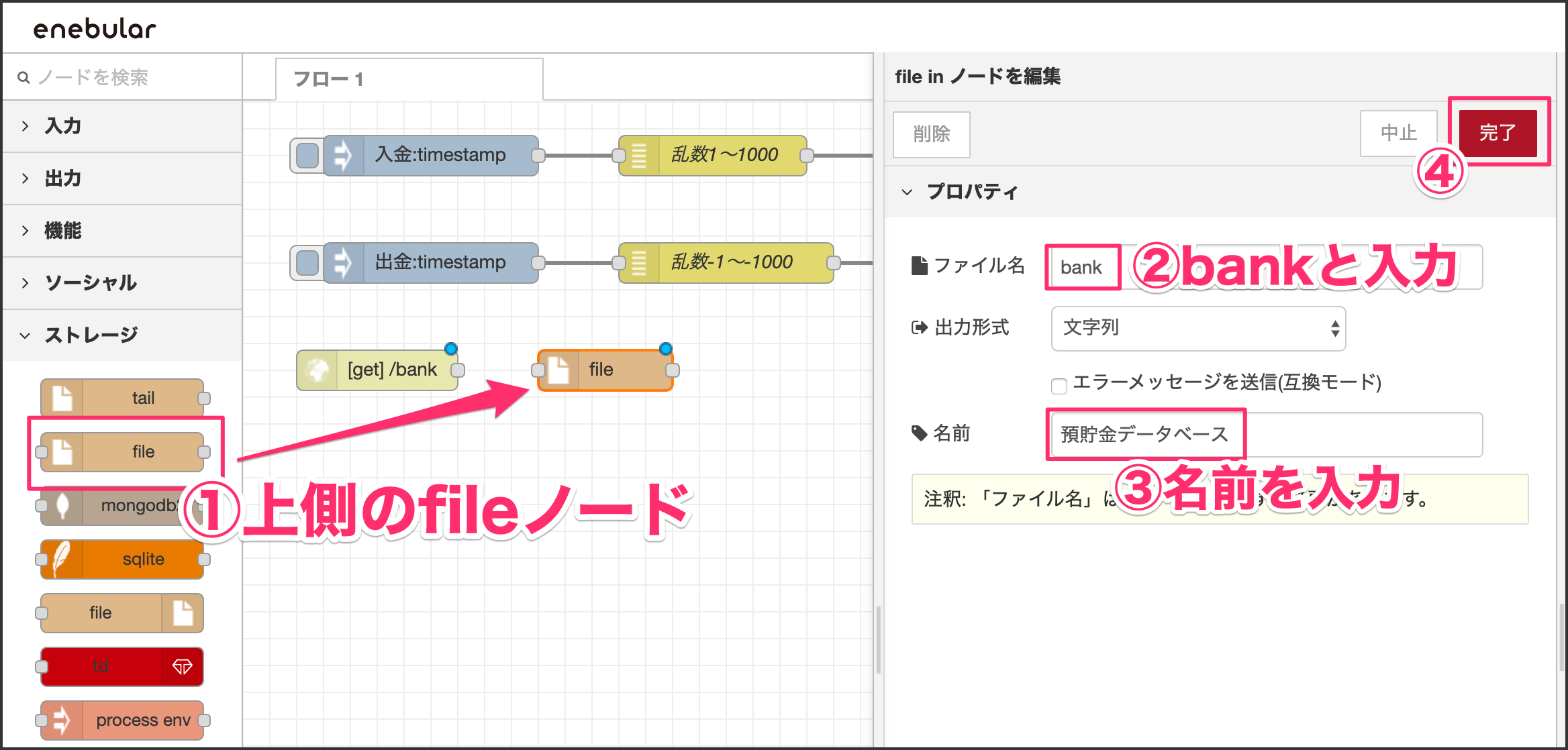Click the canvas vertical scrollbar
1568x750 pixels.
click(878, 639)
